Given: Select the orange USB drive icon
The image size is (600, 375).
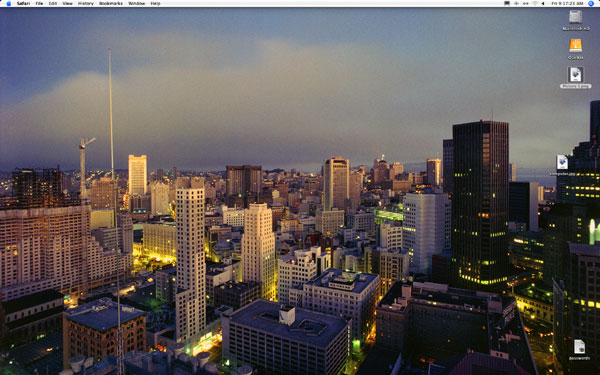Looking at the screenshot, I should point(576,46).
